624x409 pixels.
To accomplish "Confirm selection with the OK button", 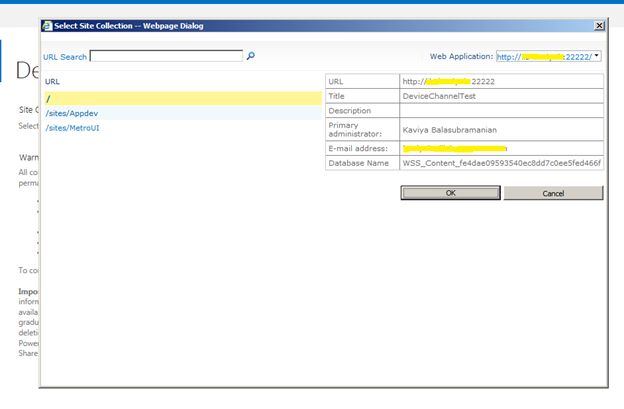I will coord(450,193).
